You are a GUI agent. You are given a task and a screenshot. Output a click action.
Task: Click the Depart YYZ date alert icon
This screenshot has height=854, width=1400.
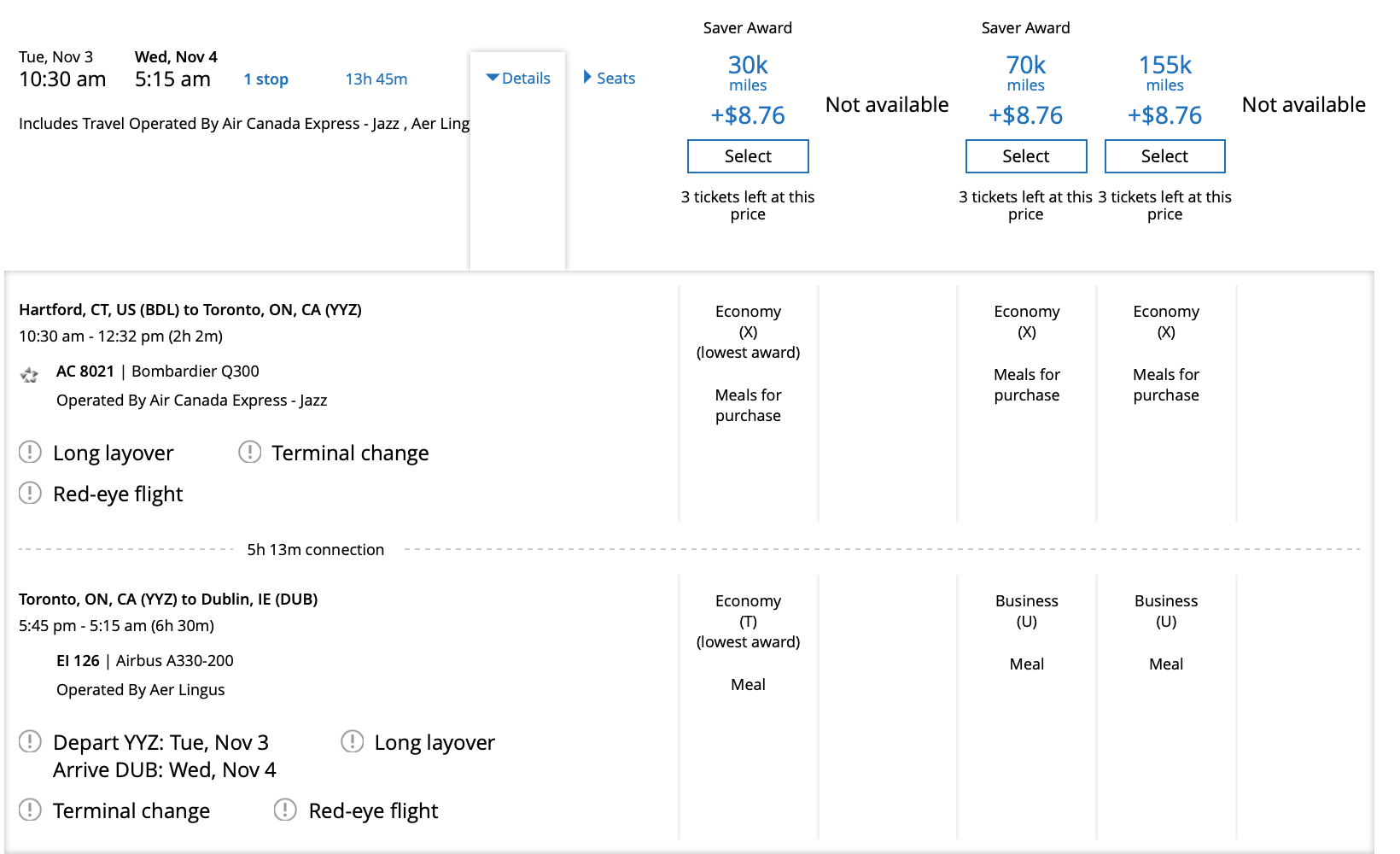(30, 742)
